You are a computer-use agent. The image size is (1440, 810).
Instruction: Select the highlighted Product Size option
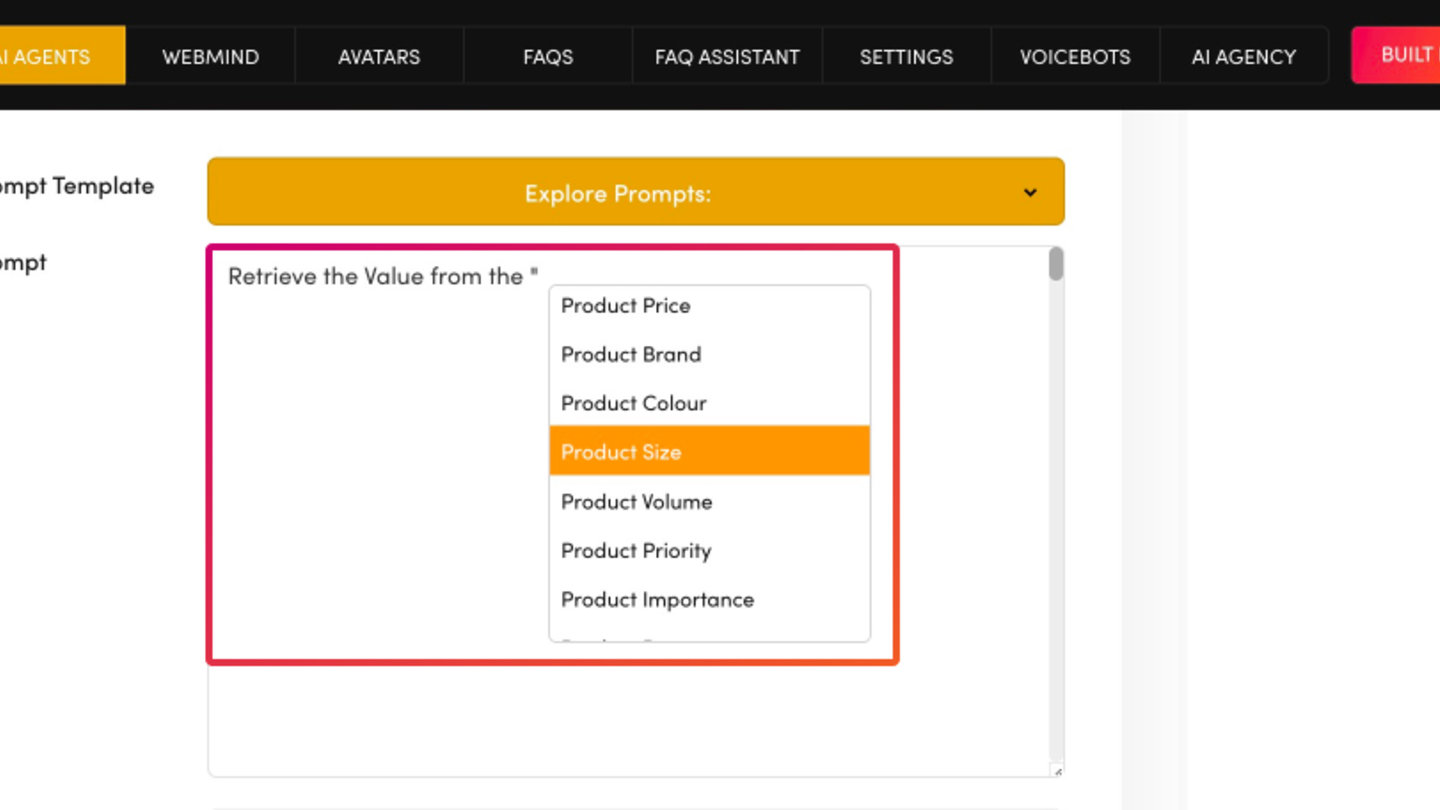621,452
